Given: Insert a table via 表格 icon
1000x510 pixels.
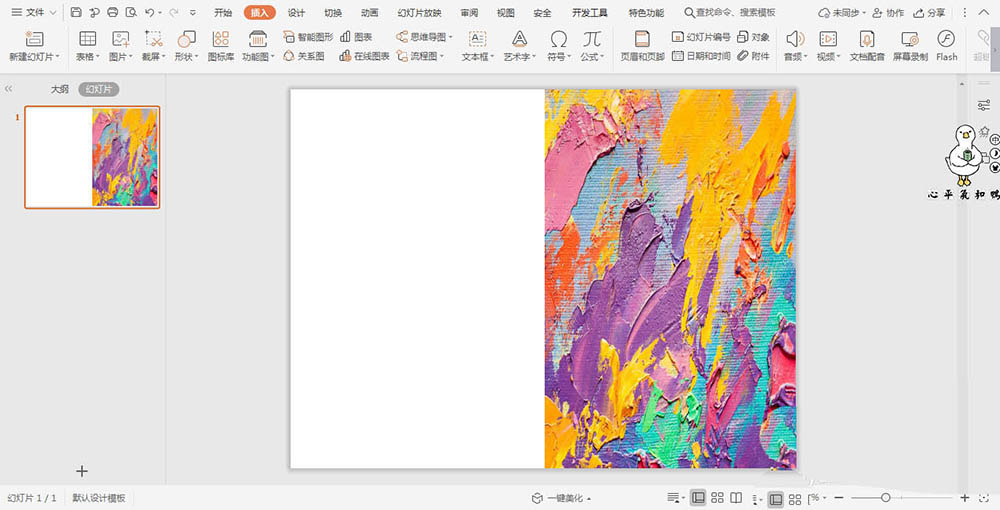Looking at the screenshot, I should pos(87,39).
